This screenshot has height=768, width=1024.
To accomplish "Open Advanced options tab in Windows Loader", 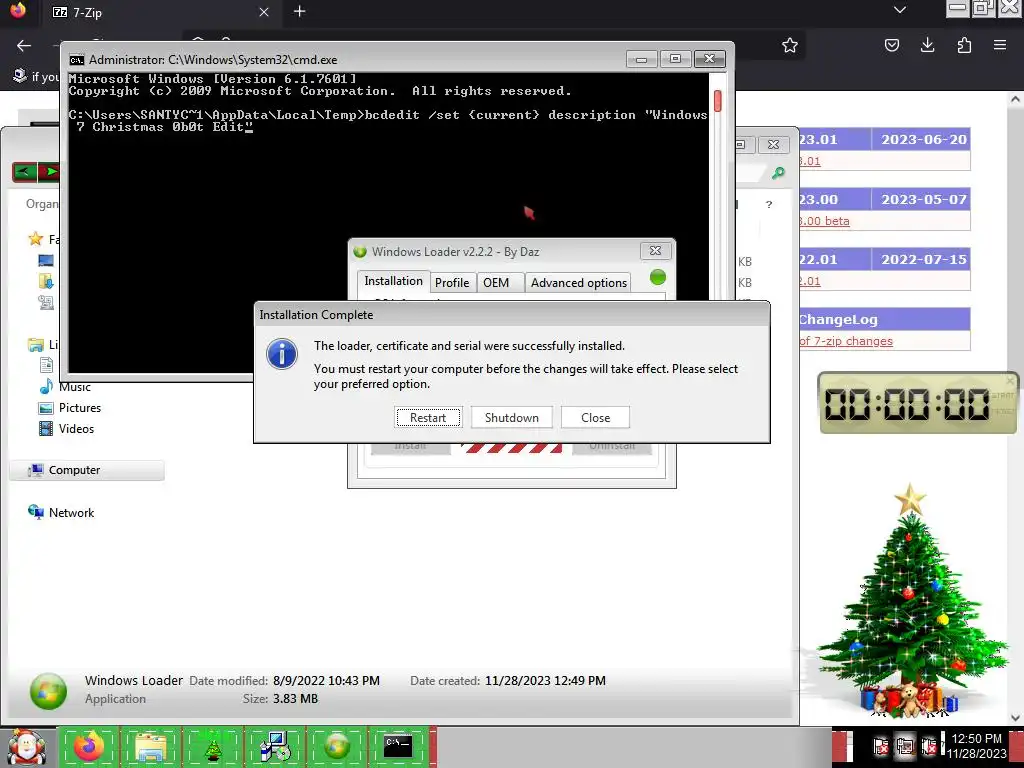I will (578, 282).
